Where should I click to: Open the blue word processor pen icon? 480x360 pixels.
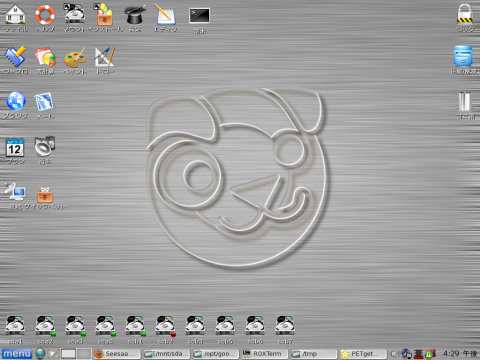click(15, 57)
